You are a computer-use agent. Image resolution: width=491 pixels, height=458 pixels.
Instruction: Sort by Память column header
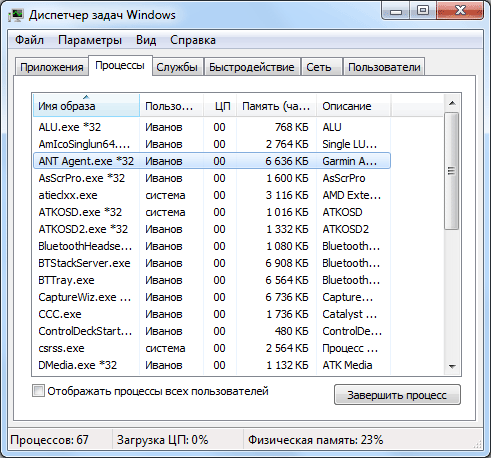[276, 106]
